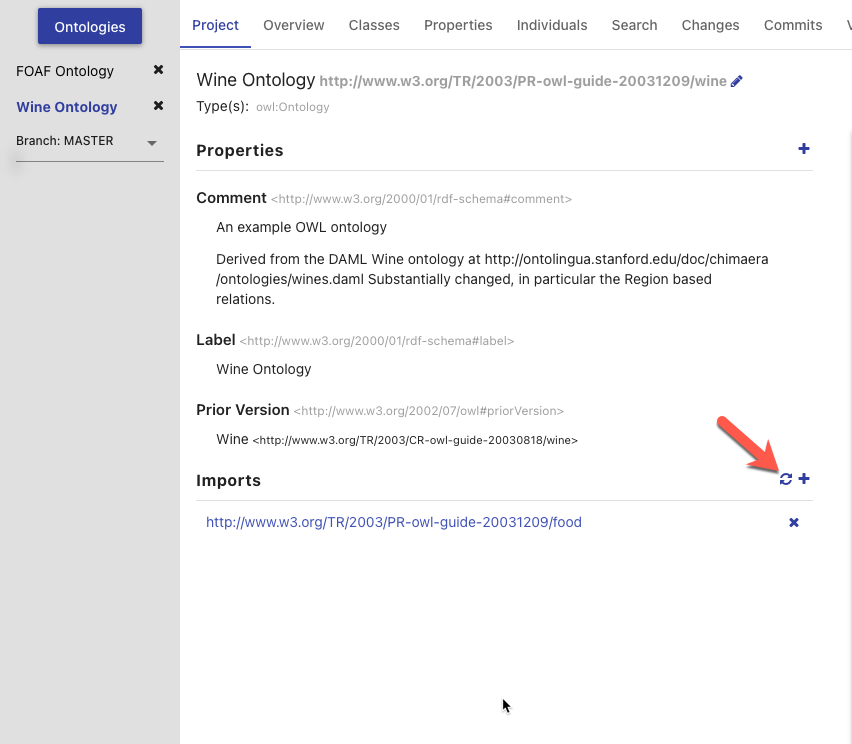Screen dimensions: 852x744
Task: Open the Overview tab
Action: 294,25
